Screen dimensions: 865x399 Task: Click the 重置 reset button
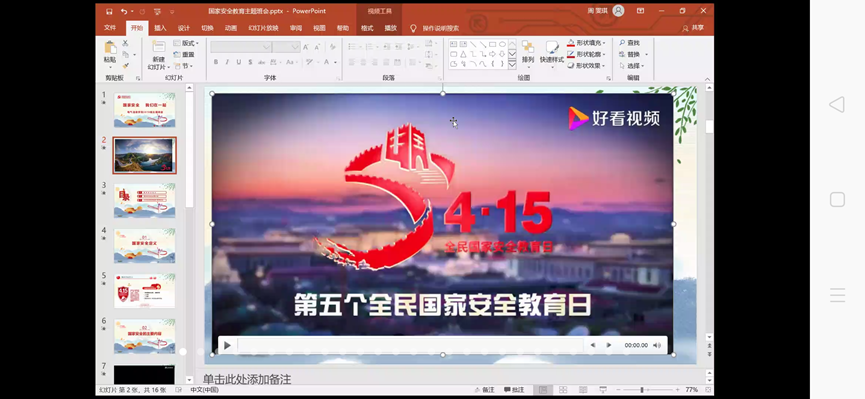[184, 55]
